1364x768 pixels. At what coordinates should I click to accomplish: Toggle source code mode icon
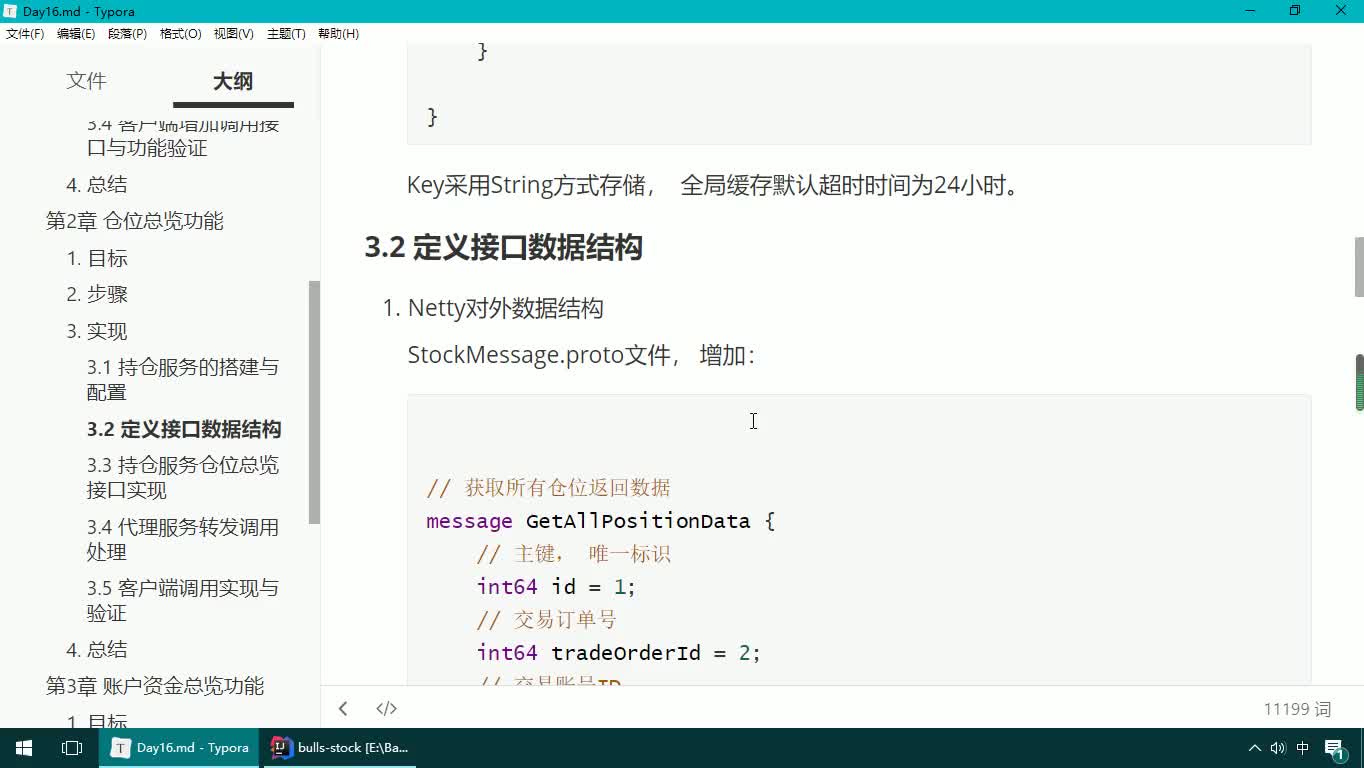click(x=386, y=708)
